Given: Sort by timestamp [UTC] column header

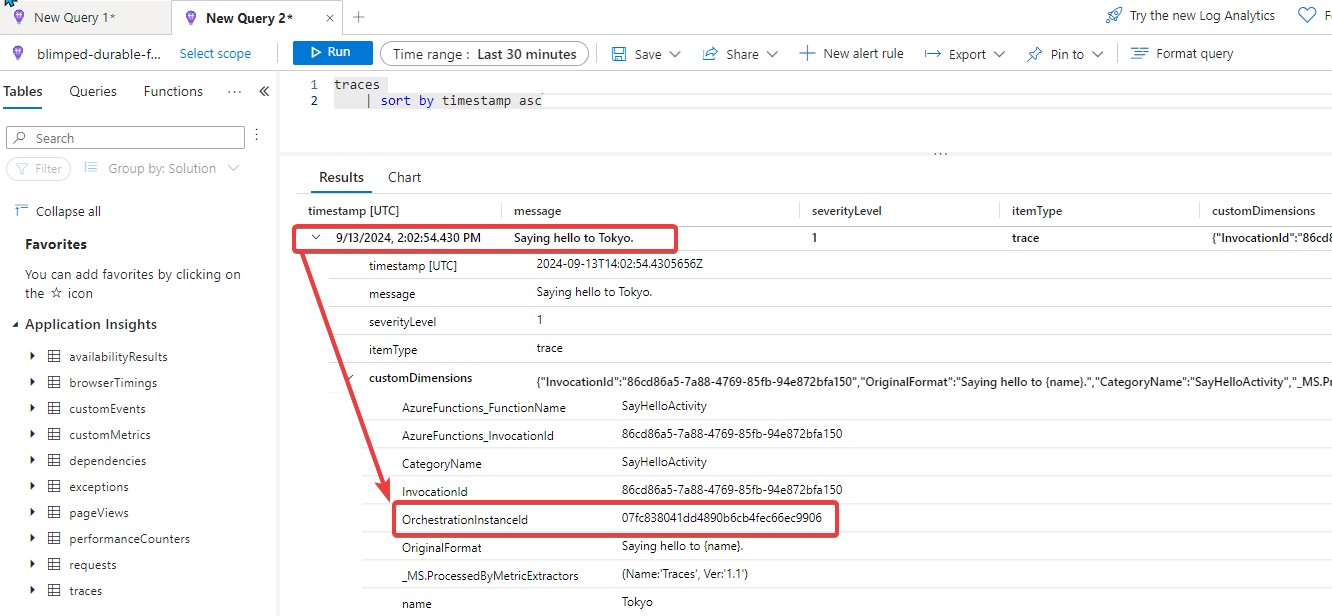Looking at the screenshot, I should click(x=354, y=211).
